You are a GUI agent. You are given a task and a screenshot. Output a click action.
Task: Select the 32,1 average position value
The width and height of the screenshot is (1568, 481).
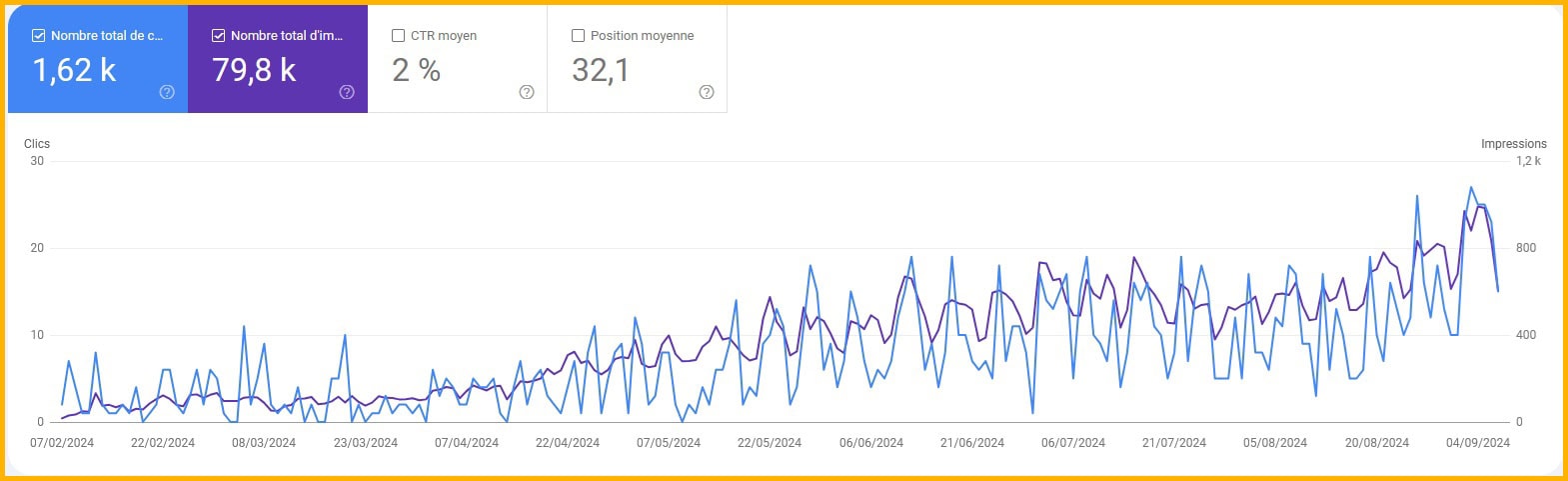(x=600, y=70)
